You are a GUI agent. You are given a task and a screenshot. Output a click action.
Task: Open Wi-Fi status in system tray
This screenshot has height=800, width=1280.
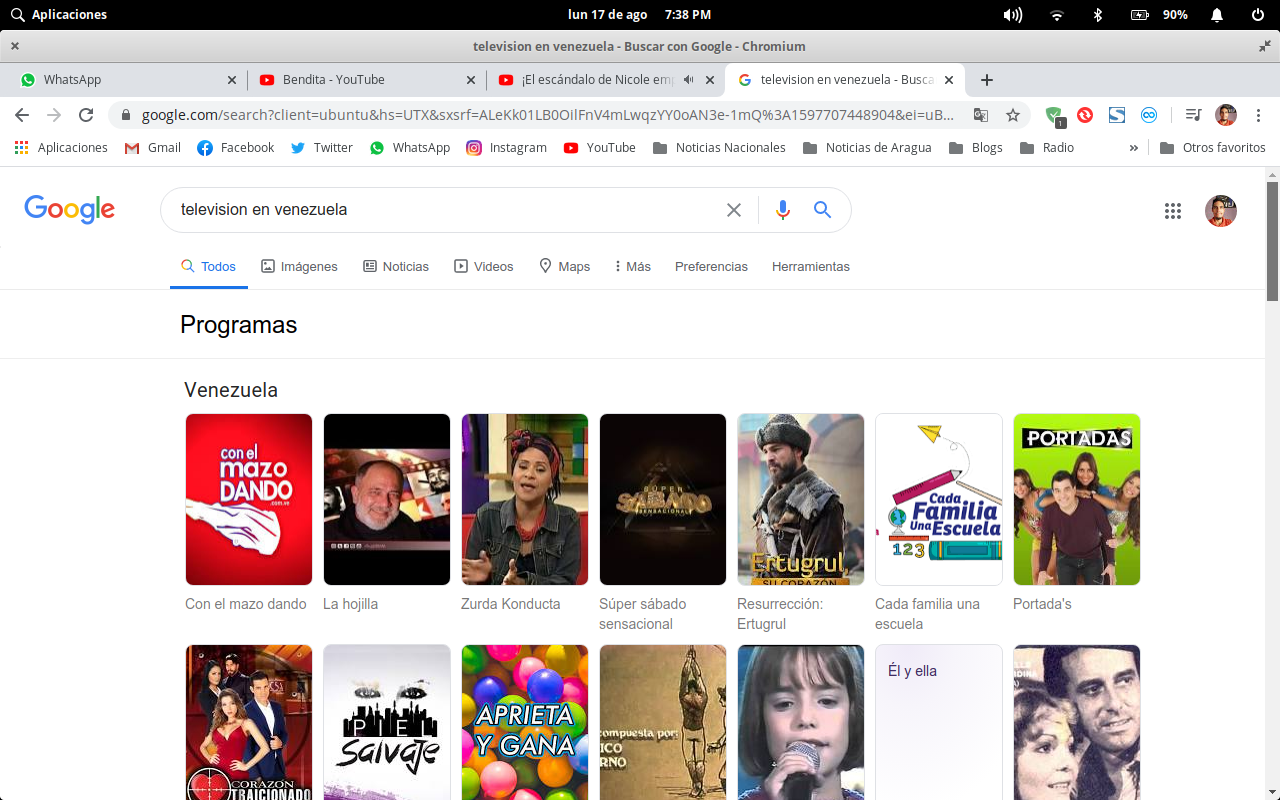pyautogui.click(x=1057, y=15)
